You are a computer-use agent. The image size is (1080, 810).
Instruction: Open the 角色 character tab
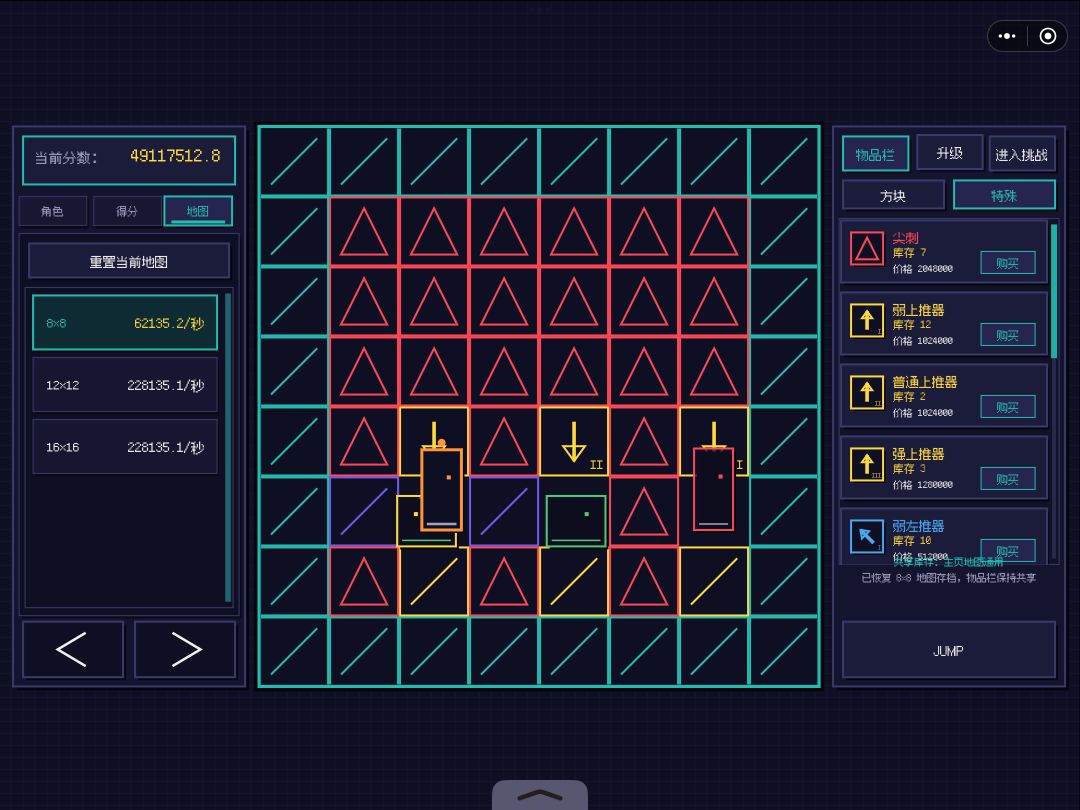(x=52, y=211)
